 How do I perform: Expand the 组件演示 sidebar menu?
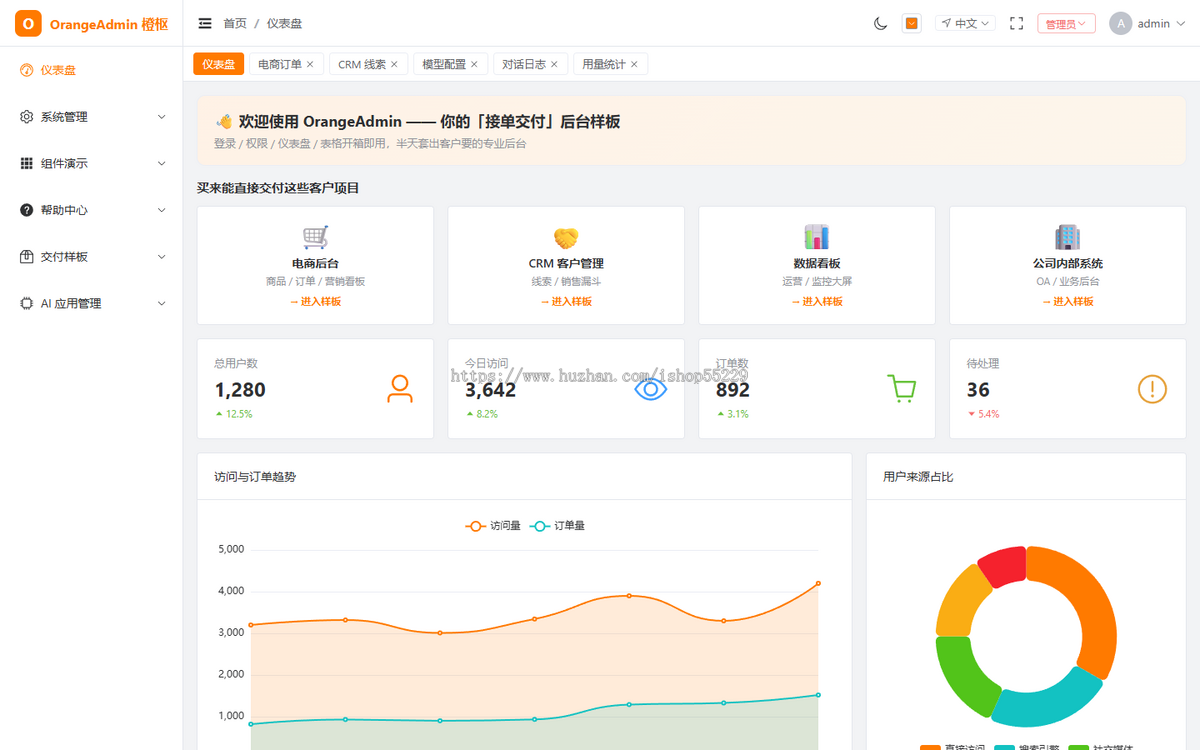tap(91, 163)
